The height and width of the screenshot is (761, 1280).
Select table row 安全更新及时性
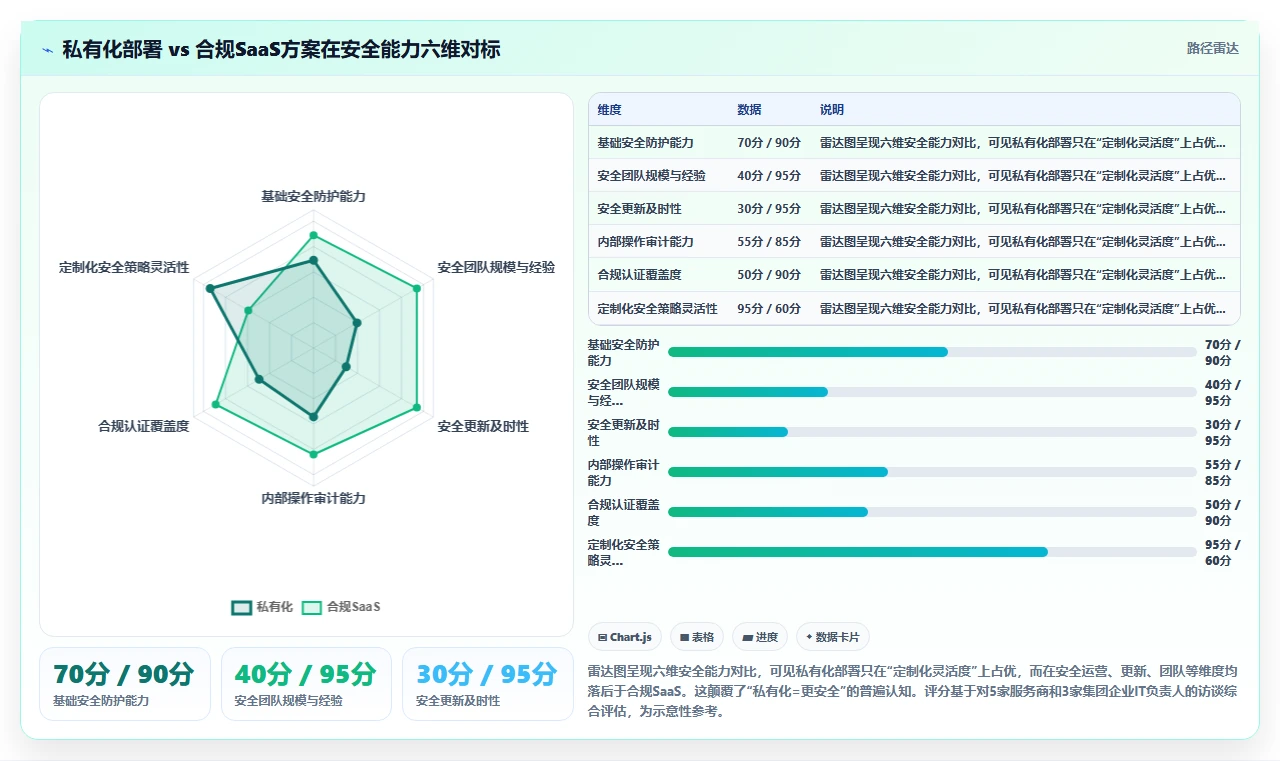(914, 208)
